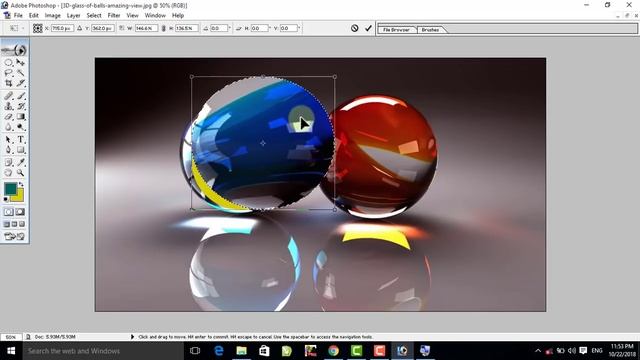640x360 pixels.
Task: Open the green foreground color swatch
Action: [x=11, y=189]
